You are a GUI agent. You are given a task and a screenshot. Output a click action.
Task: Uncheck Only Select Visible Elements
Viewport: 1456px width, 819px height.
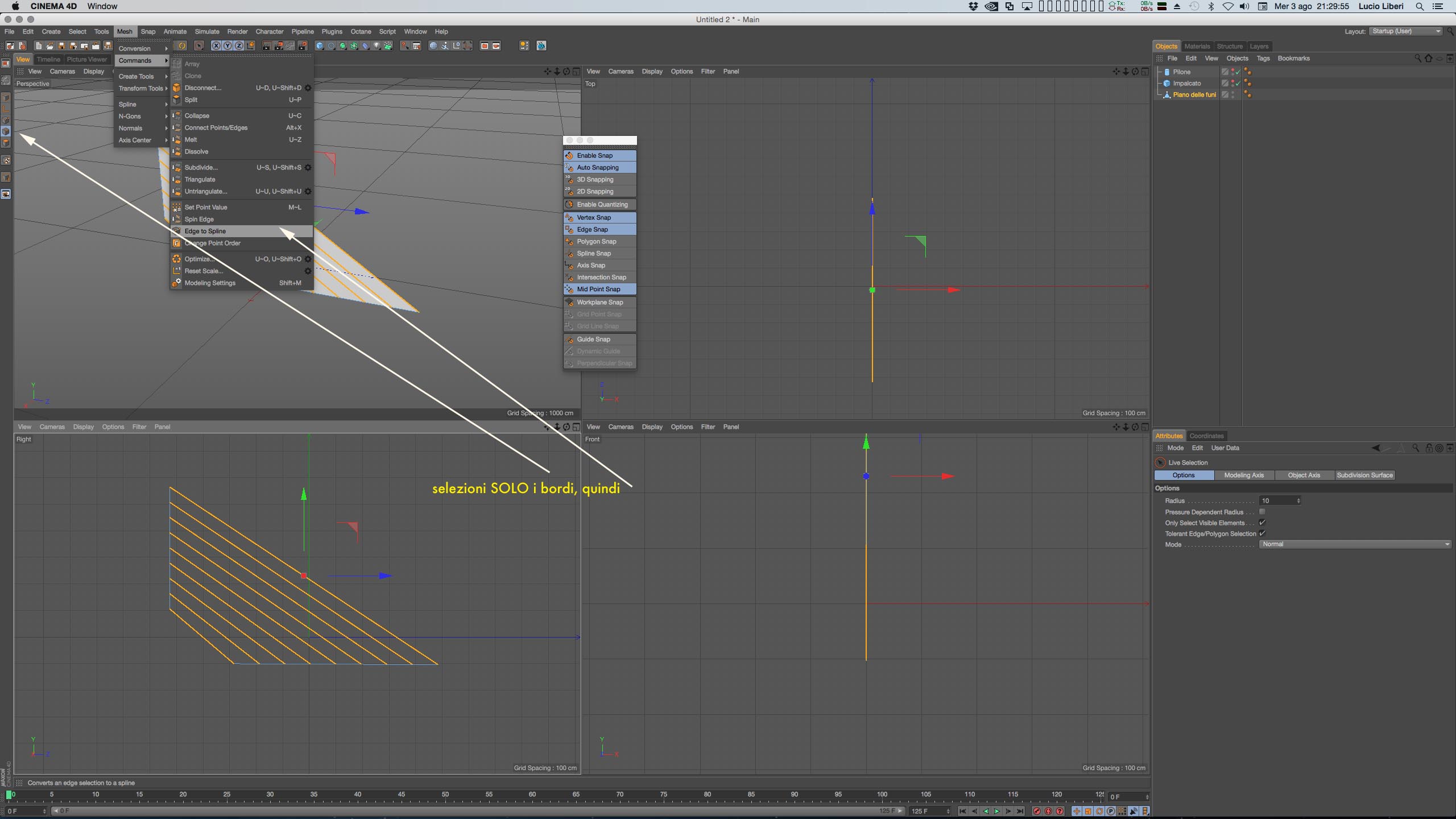click(1262, 523)
